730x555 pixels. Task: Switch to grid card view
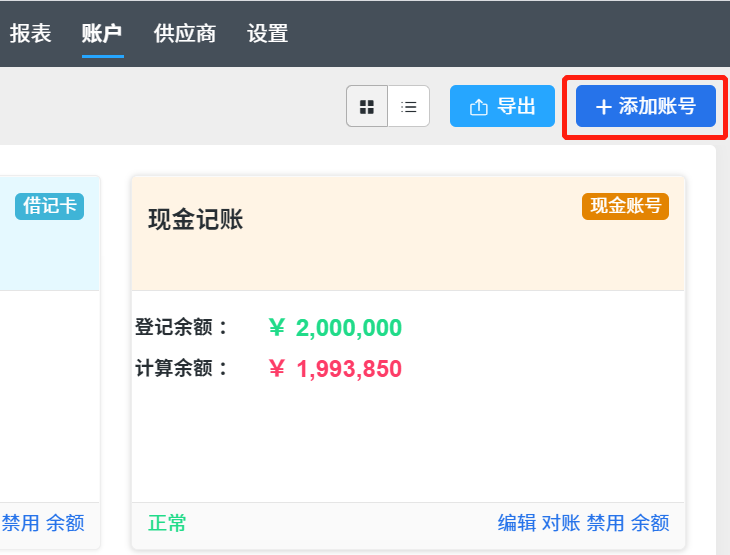[x=367, y=106]
